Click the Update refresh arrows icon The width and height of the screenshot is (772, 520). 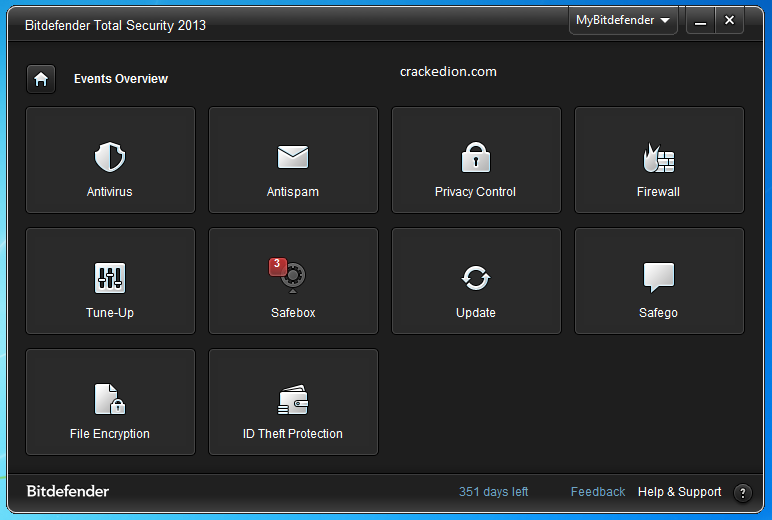476,278
